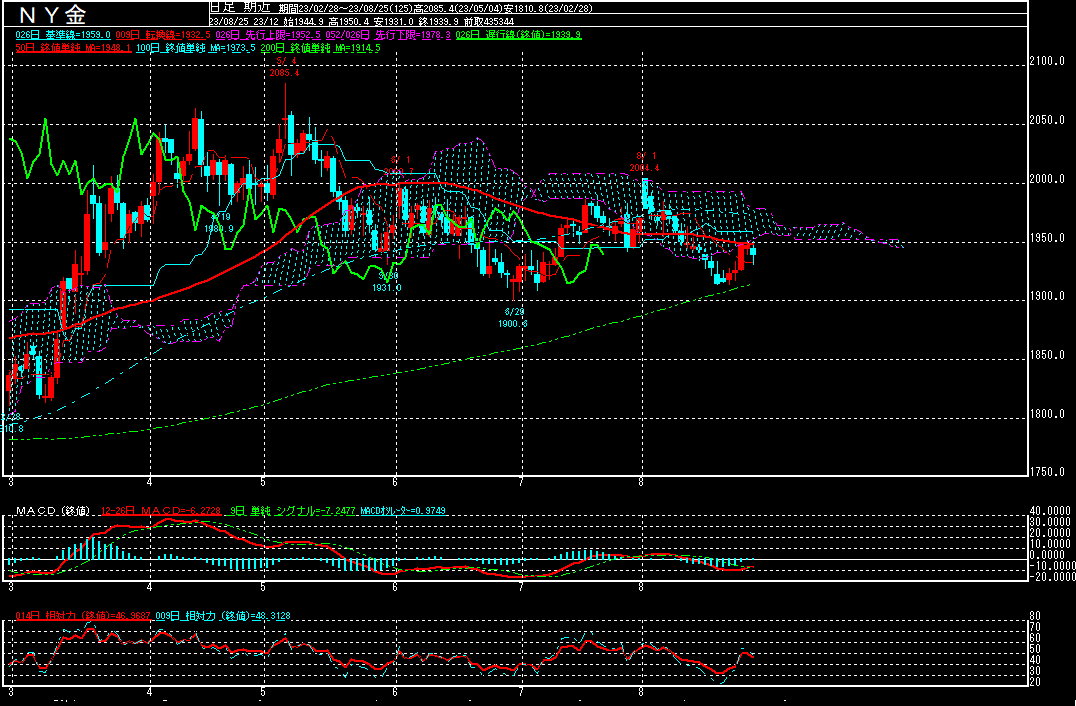
Task: Select the 026日 遅行線(終値)=1939.9 legend
Action: point(519,34)
